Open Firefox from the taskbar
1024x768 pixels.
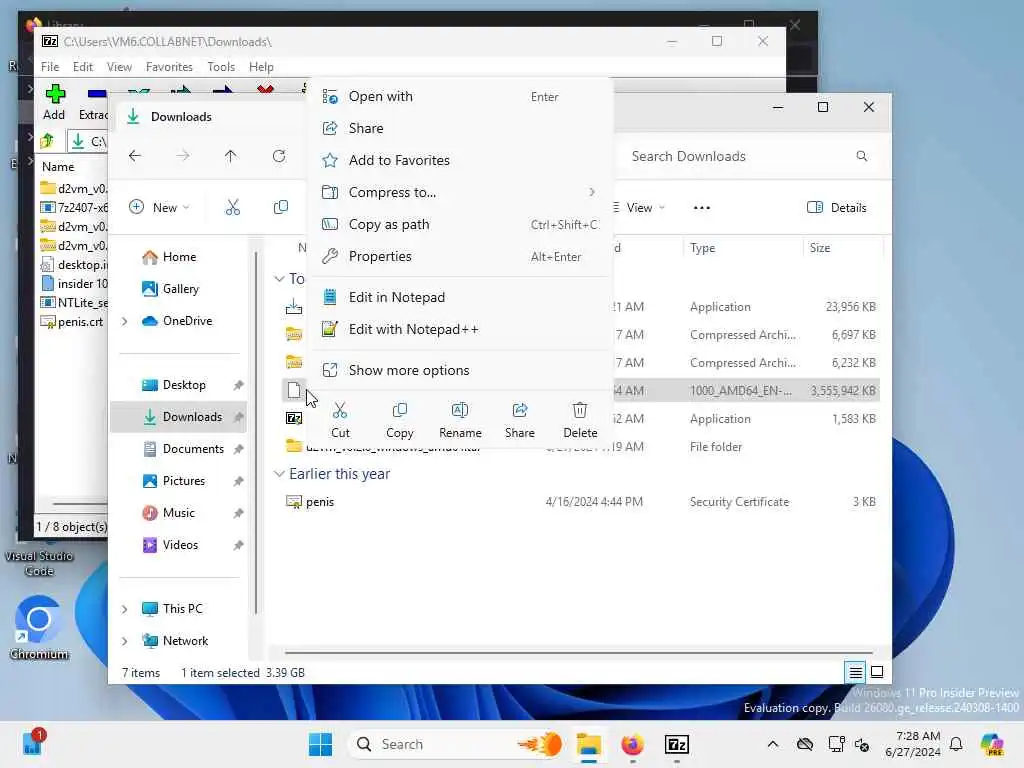(x=632, y=744)
